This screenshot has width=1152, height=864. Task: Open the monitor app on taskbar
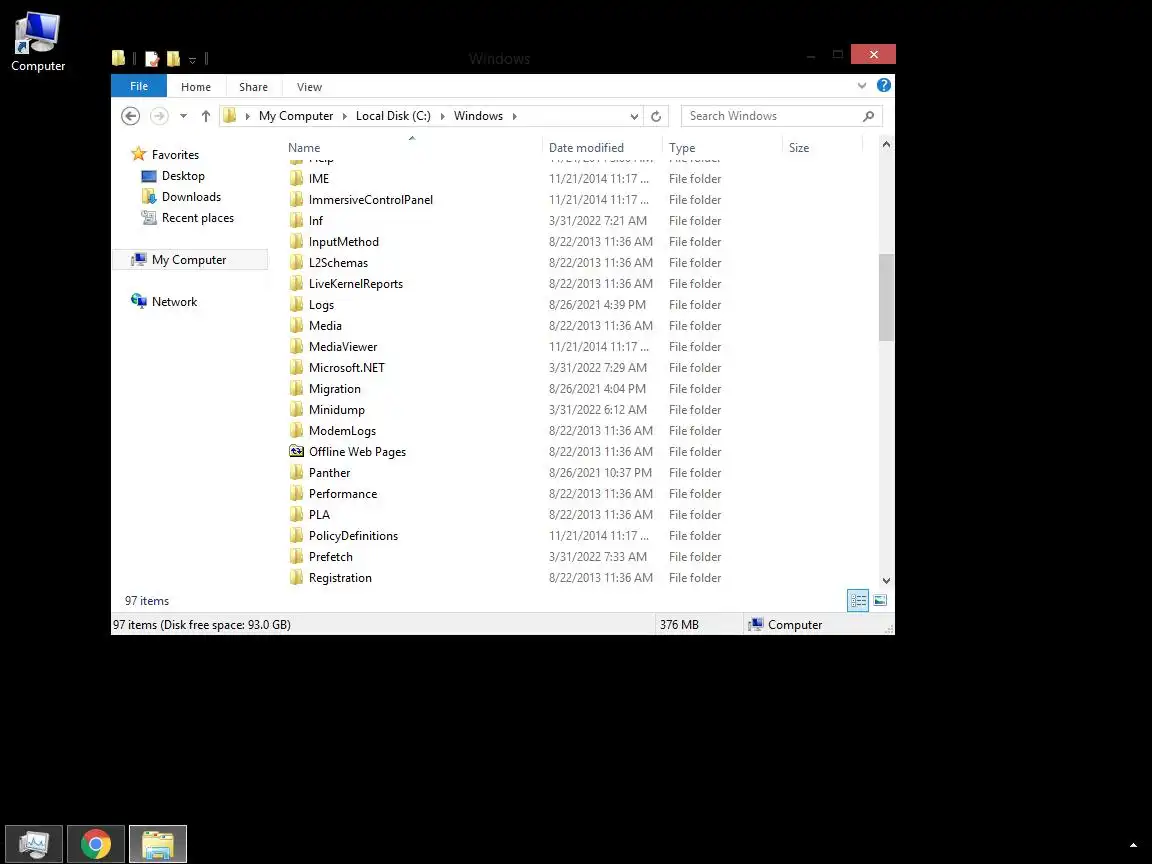click(34, 844)
